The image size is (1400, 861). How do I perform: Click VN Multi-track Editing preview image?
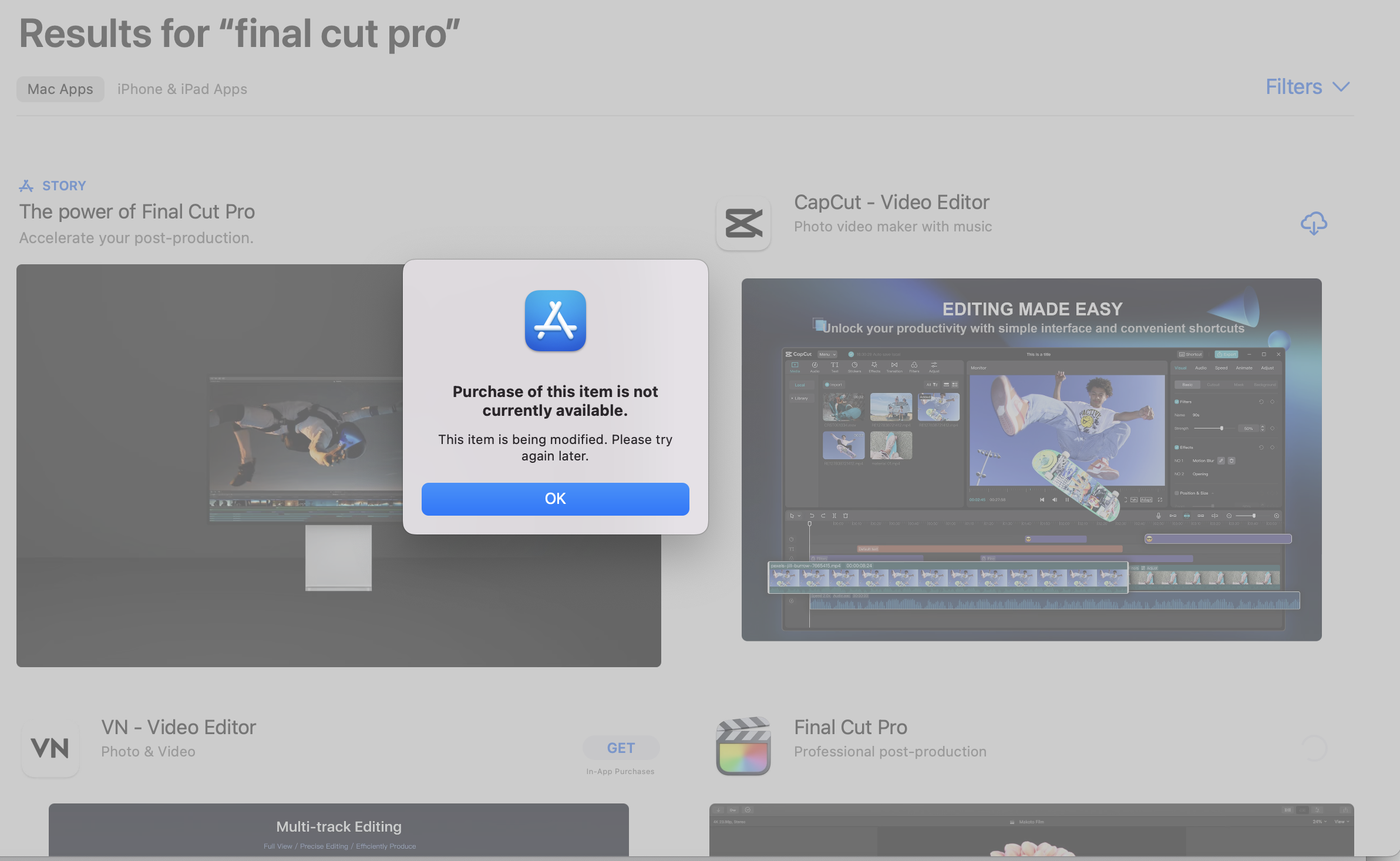pos(338,829)
